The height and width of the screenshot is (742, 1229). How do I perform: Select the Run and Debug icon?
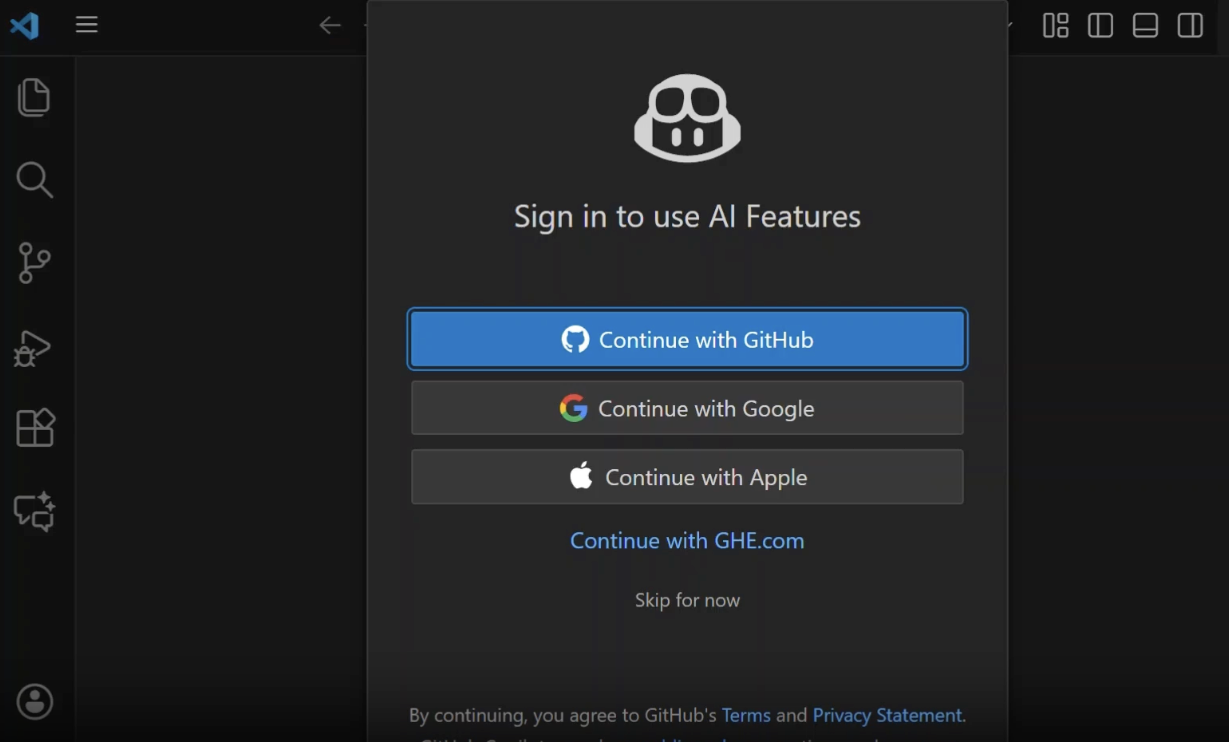click(x=35, y=347)
